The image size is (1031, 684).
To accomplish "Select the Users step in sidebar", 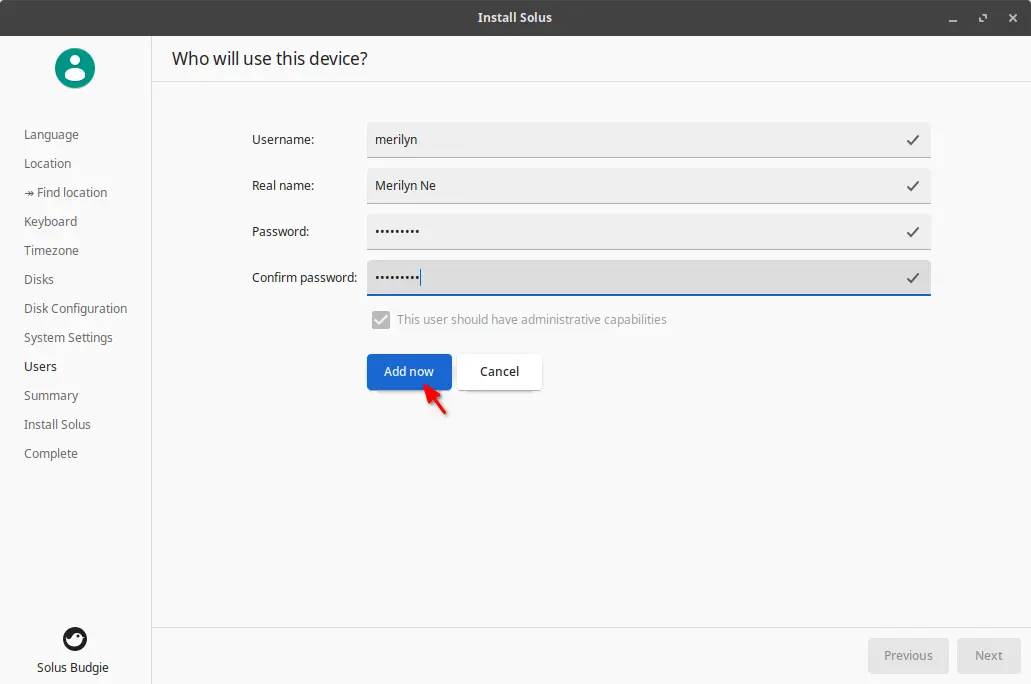I will [x=40, y=366].
